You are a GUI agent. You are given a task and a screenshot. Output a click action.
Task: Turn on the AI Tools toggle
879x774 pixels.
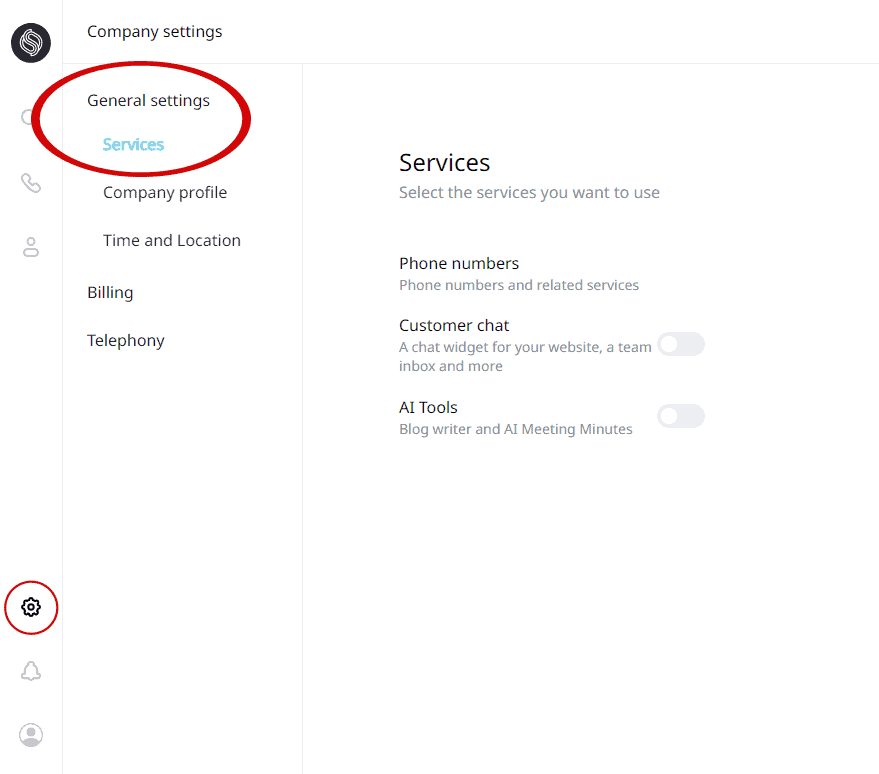point(681,416)
